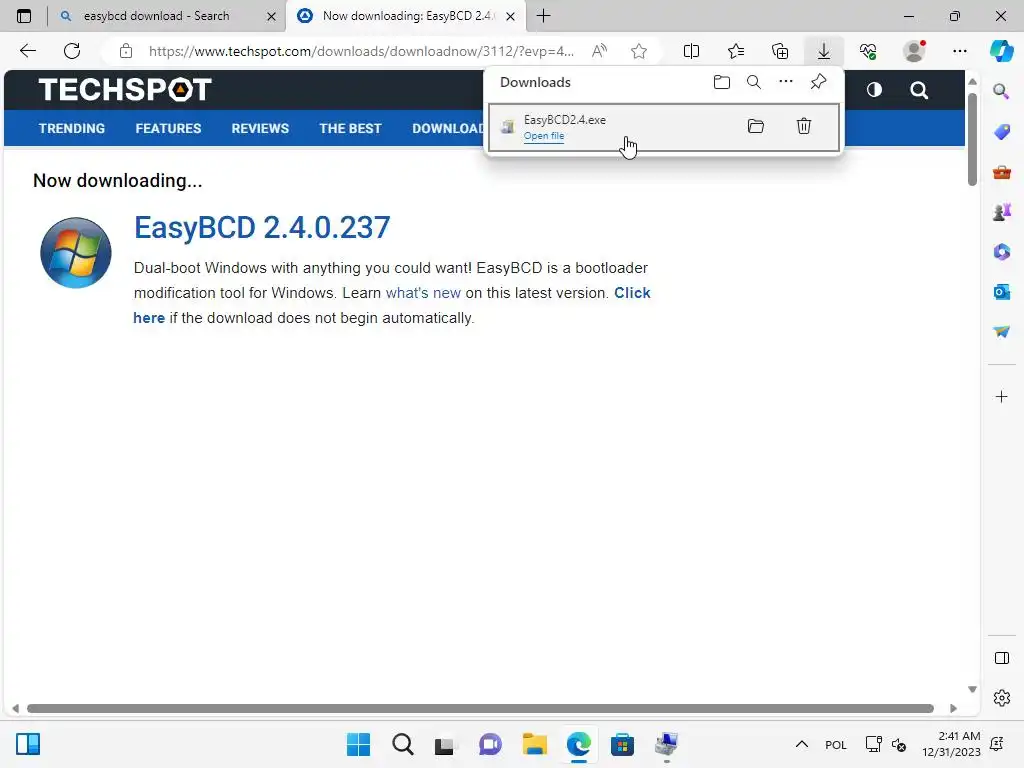This screenshot has height=768, width=1024.
Task: Open TRENDING menu on TechSpot
Action: tap(72, 129)
